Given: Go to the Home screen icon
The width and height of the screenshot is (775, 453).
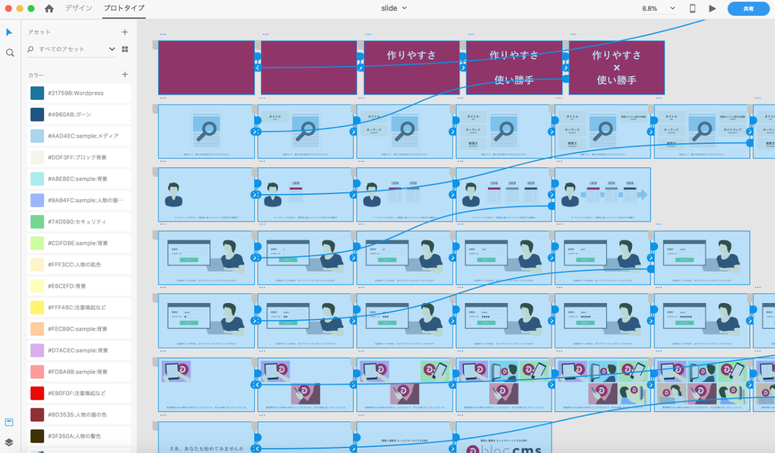Looking at the screenshot, I should pyautogui.click(x=48, y=8).
